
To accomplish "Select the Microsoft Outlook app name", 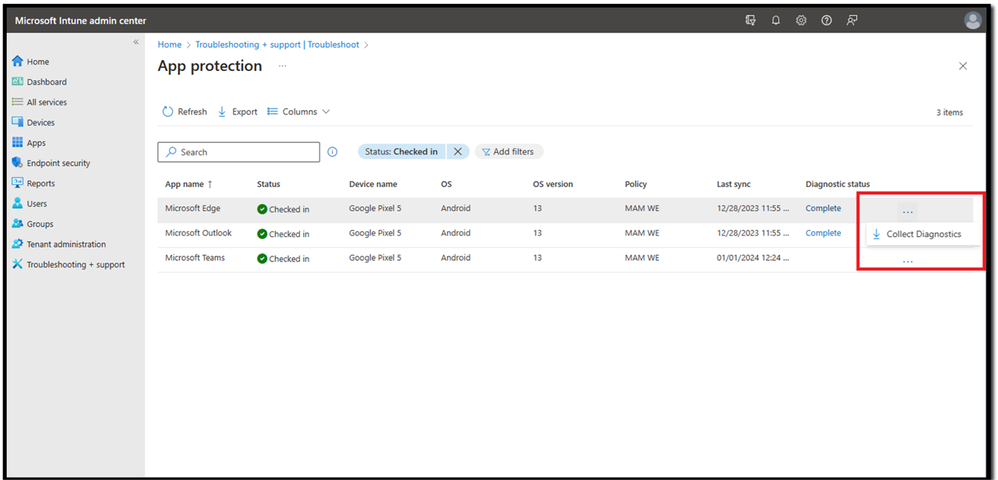I will pos(199,233).
